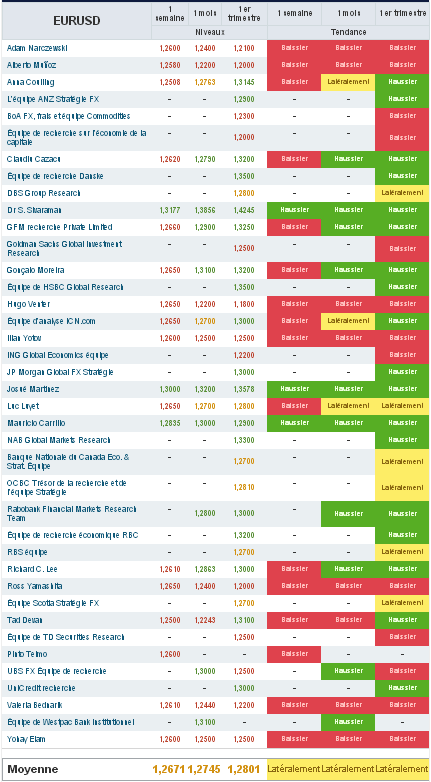Select the value 1,2243

point(205,619)
